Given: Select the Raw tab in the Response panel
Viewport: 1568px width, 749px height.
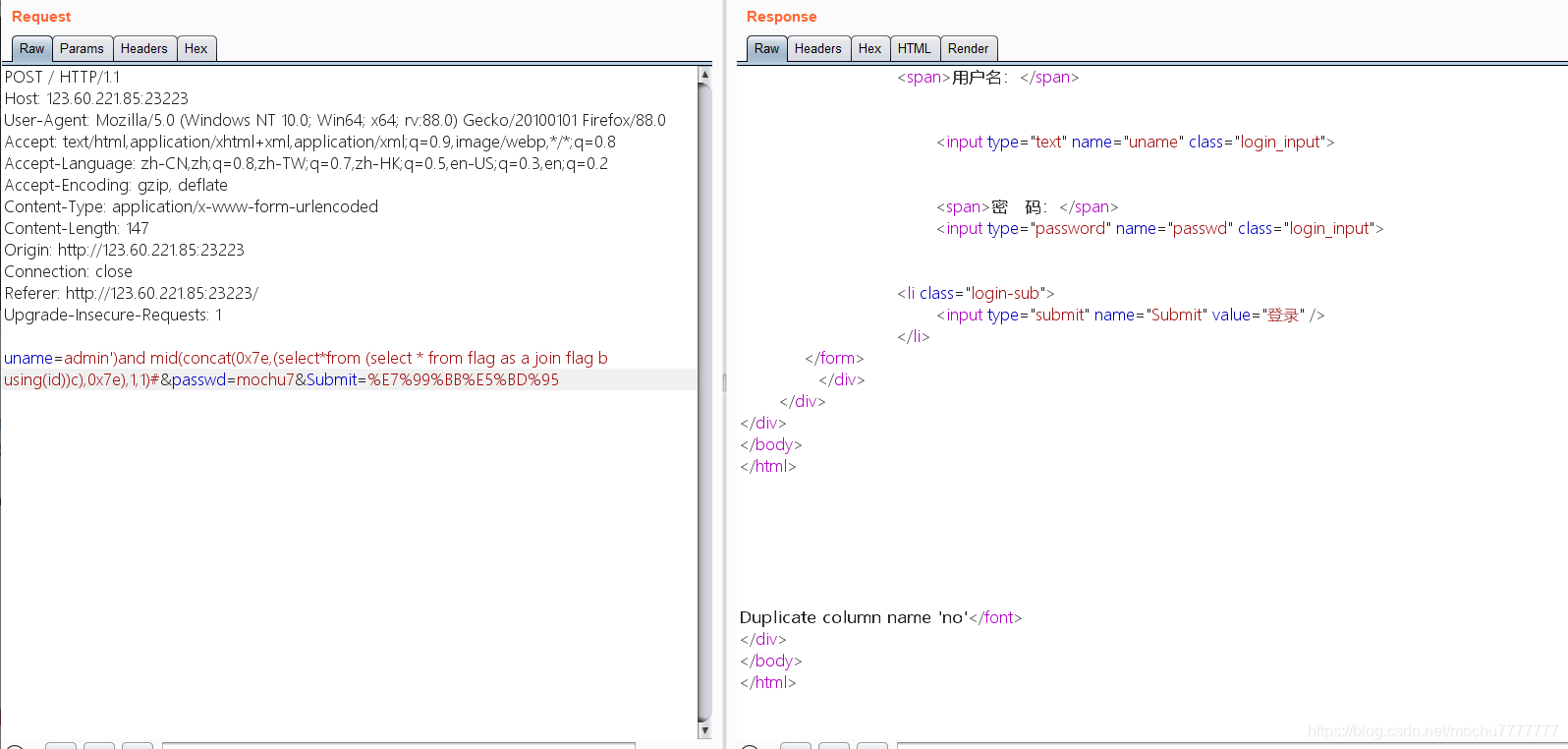Looking at the screenshot, I should tap(766, 48).
